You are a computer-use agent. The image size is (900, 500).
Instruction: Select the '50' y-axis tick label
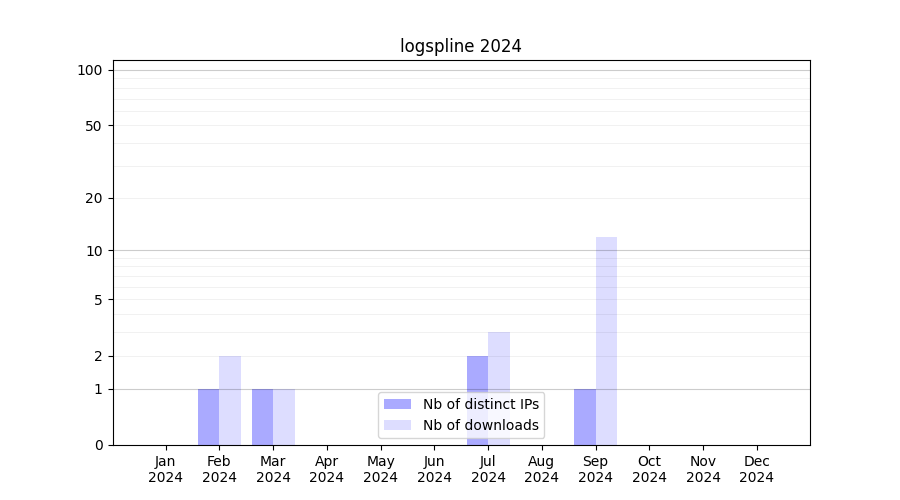point(94,126)
